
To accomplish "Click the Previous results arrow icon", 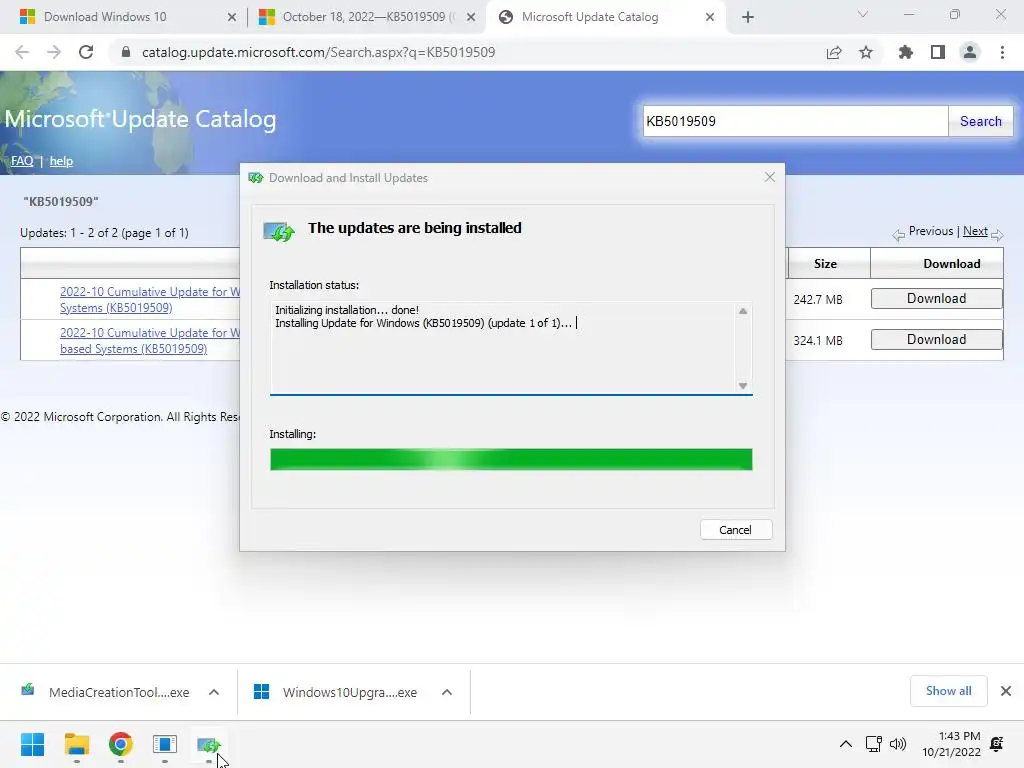I will coord(899,234).
